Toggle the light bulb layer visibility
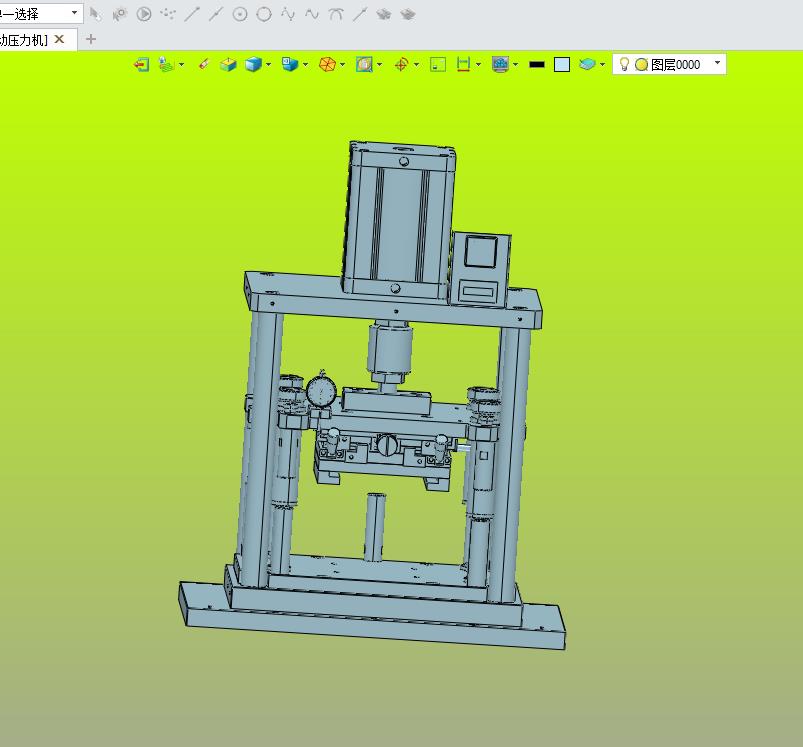Screen dimensions: 803x747 (x=624, y=65)
